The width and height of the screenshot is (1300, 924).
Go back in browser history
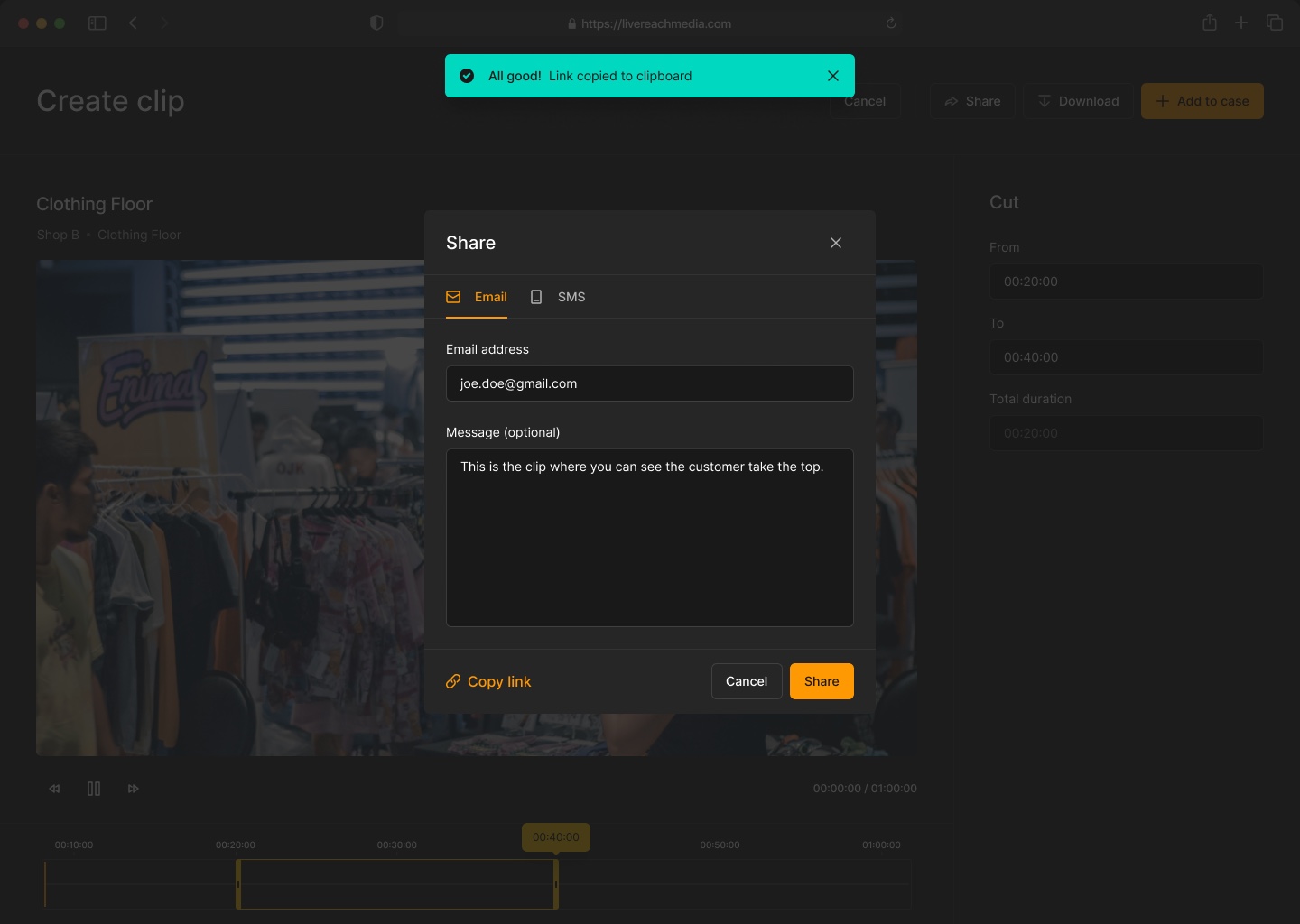tap(134, 23)
